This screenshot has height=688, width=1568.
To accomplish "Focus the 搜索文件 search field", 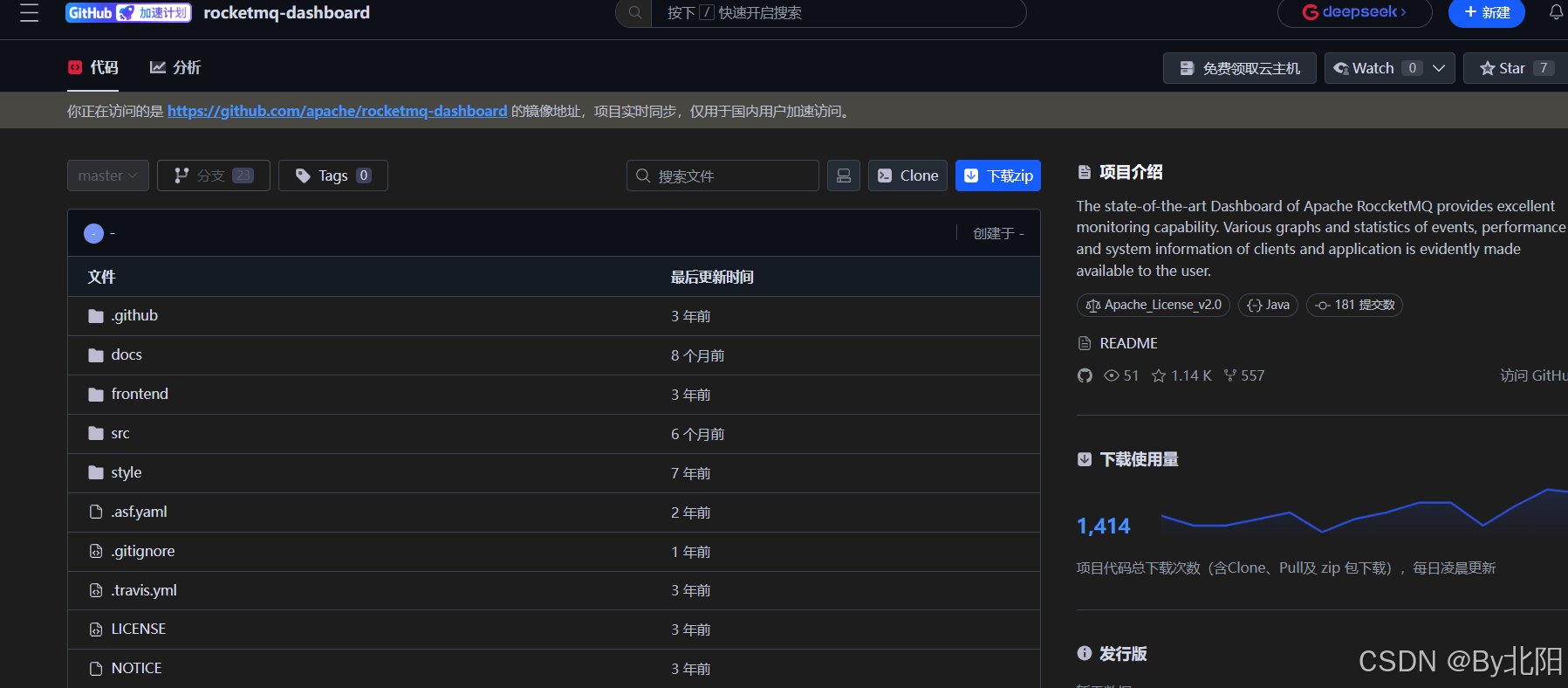I will click(722, 175).
